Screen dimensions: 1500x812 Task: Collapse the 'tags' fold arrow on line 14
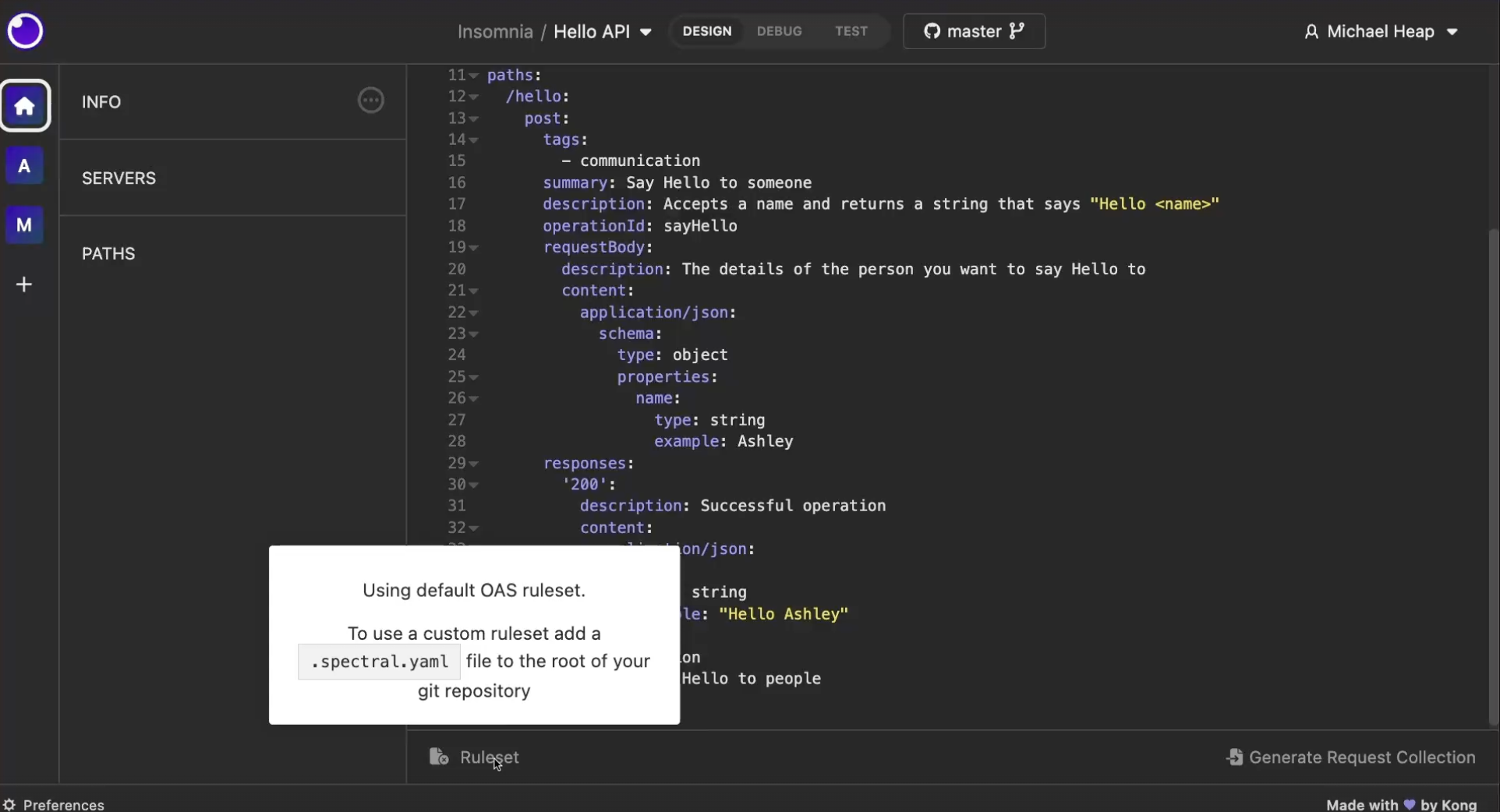[x=473, y=140]
